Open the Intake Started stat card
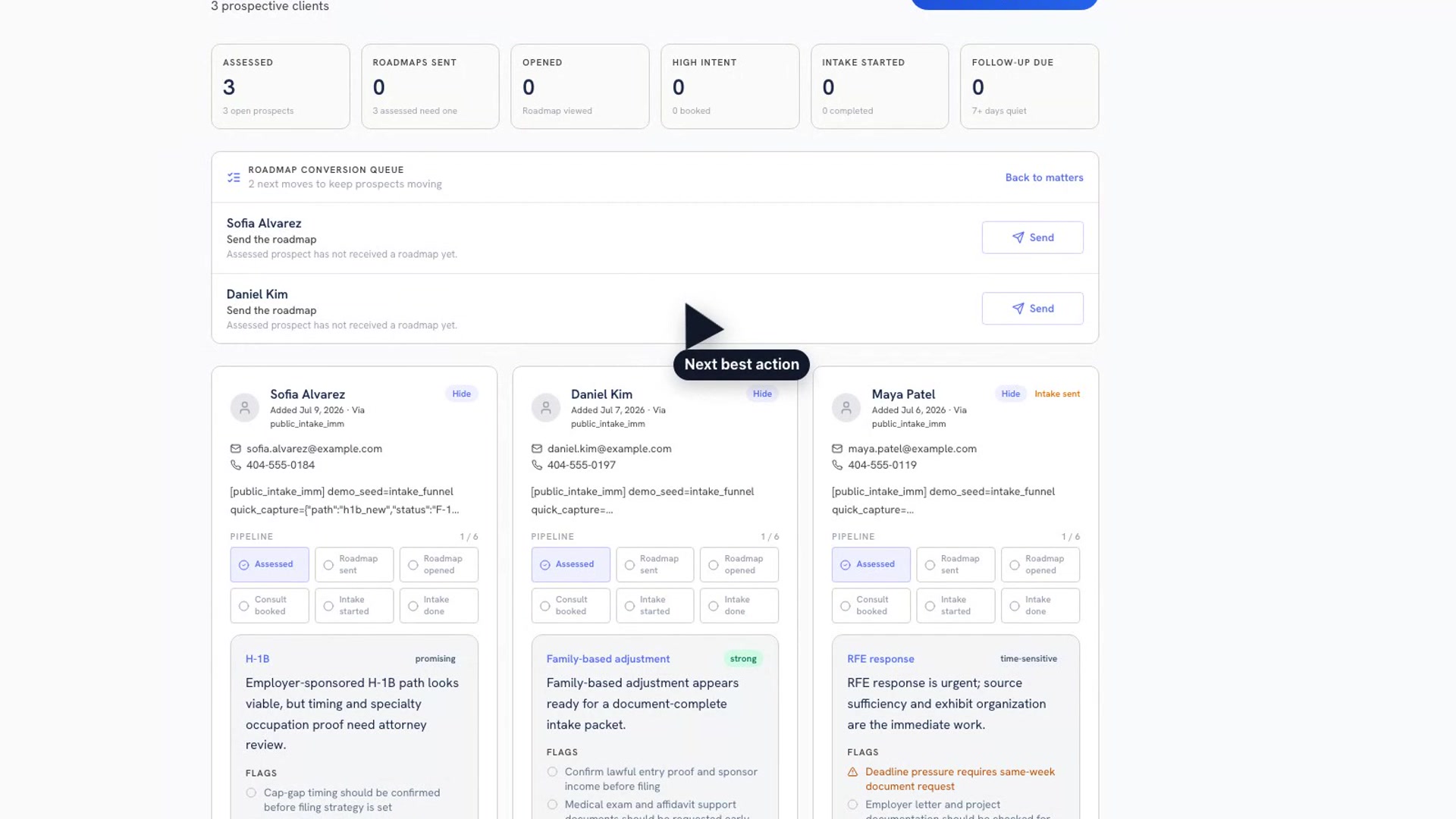 [x=880, y=86]
